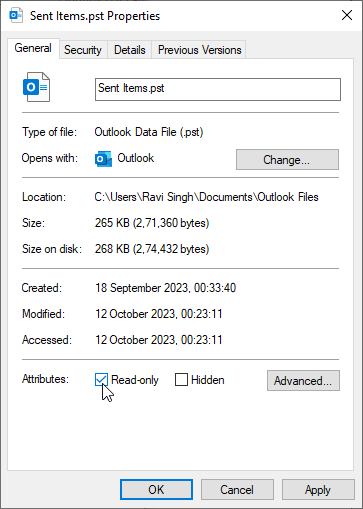
Task: Open Advanced... attributes settings
Action: click(303, 380)
